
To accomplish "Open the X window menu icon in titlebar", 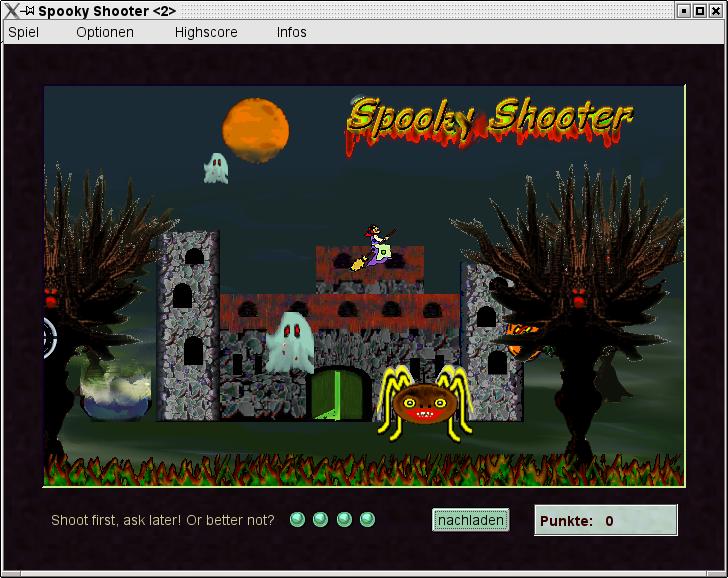I will 11,11.
